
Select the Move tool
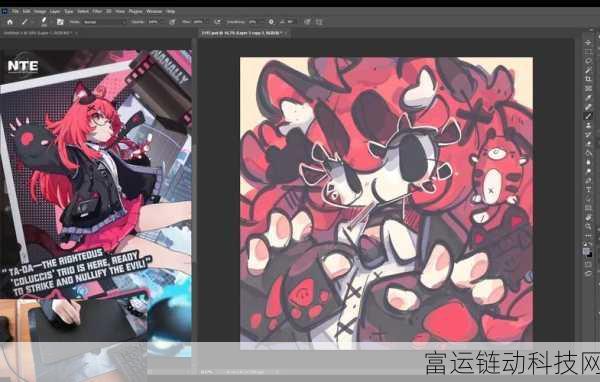[589, 43]
